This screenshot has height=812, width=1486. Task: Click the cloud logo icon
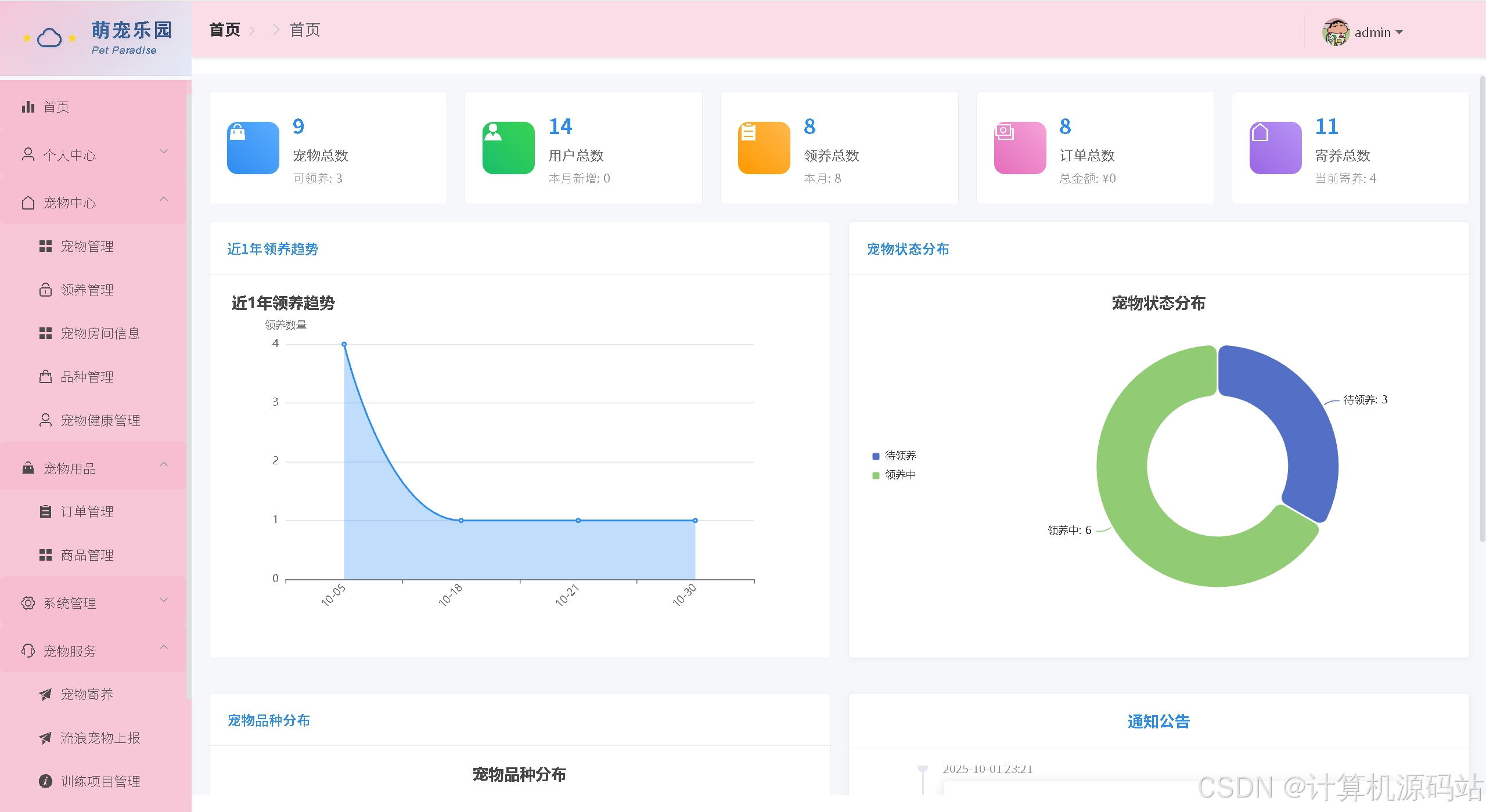coord(49,38)
